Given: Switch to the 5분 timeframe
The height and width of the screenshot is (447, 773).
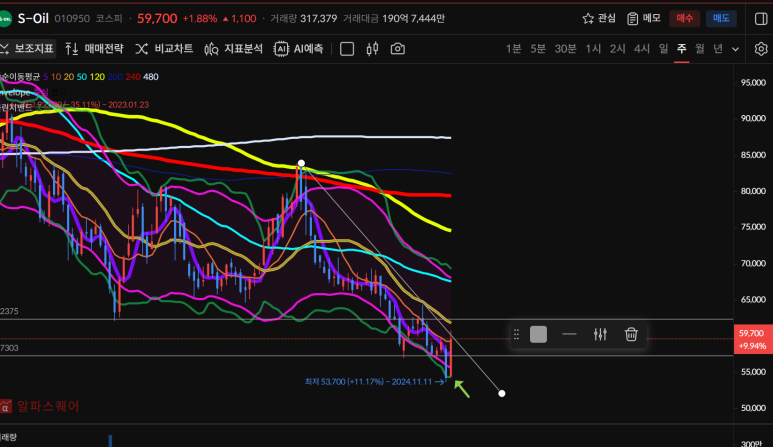Looking at the screenshot, I should (538, 49).
